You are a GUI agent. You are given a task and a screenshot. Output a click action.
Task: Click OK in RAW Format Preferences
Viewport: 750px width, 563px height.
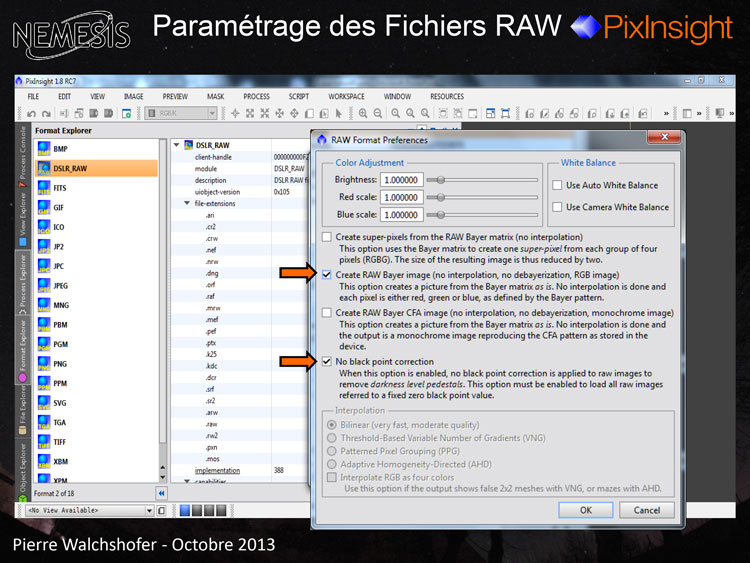tap(585, 510)
